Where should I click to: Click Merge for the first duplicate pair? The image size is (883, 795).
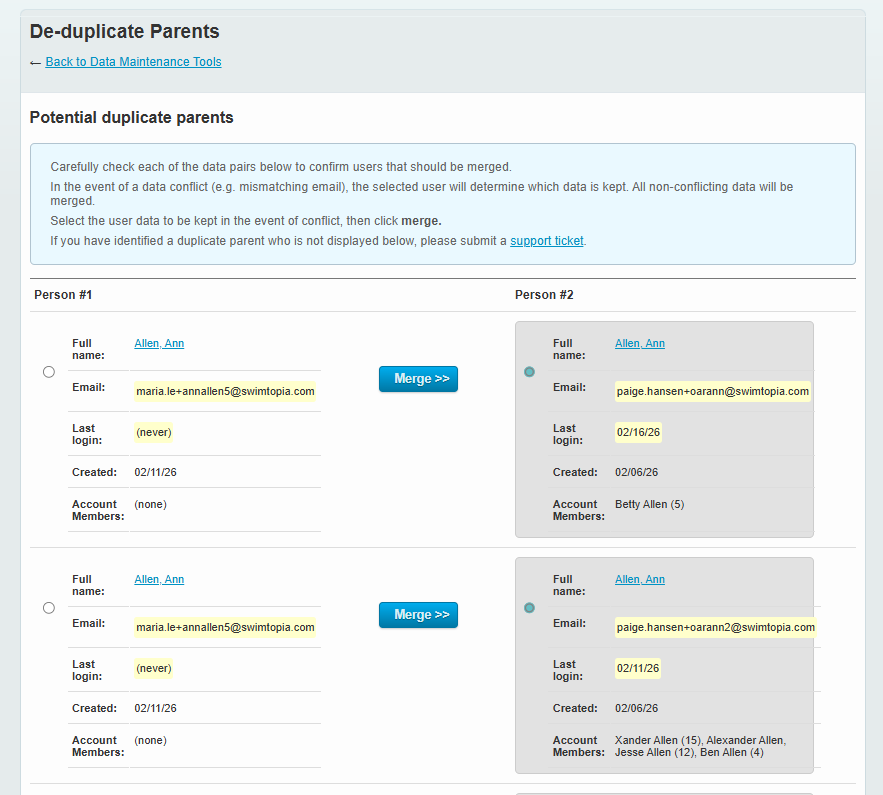[418, 379]
